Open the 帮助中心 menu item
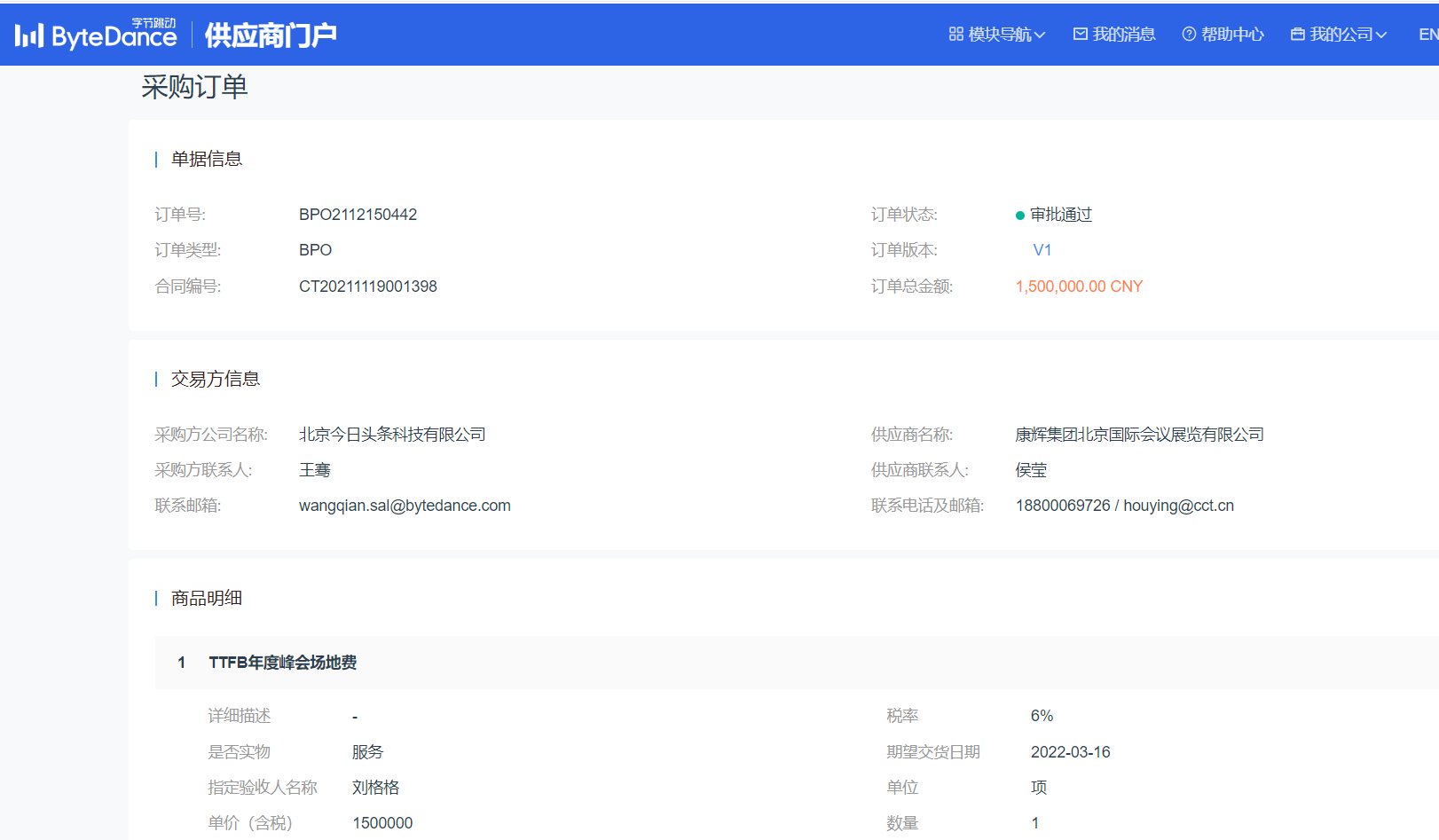Screen dimensions: 1439x840 [x=1231, y=35]
